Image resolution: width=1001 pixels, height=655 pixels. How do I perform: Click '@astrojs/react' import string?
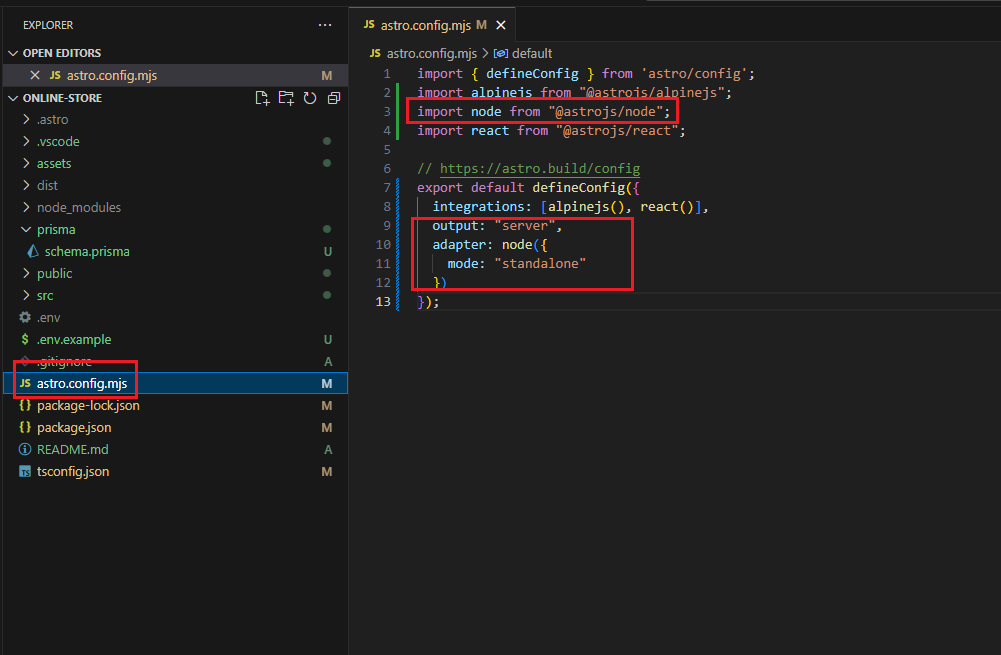pyautogui.click(x=617, y=131)
